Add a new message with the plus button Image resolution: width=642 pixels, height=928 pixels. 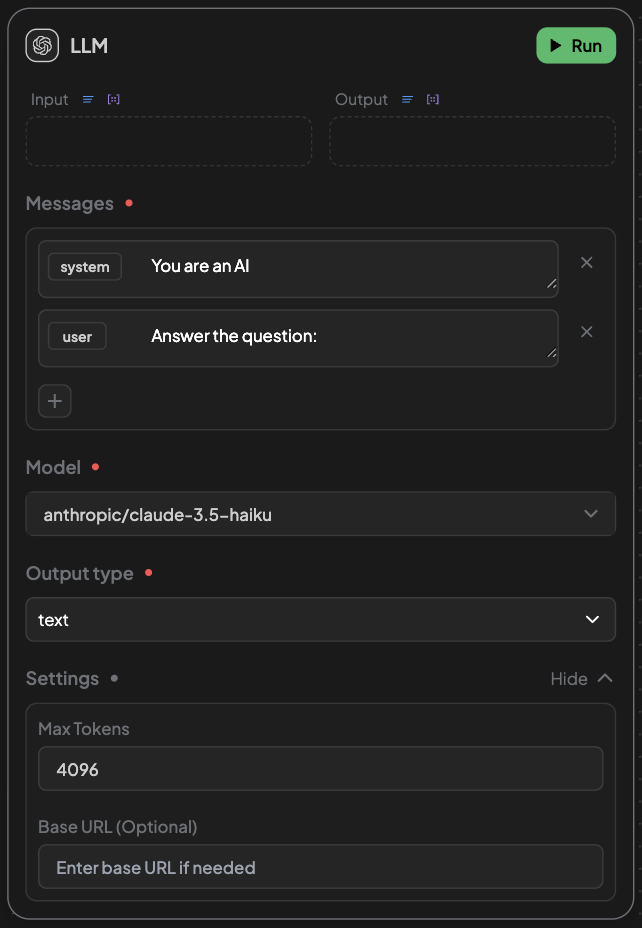[x=55, y=401]
